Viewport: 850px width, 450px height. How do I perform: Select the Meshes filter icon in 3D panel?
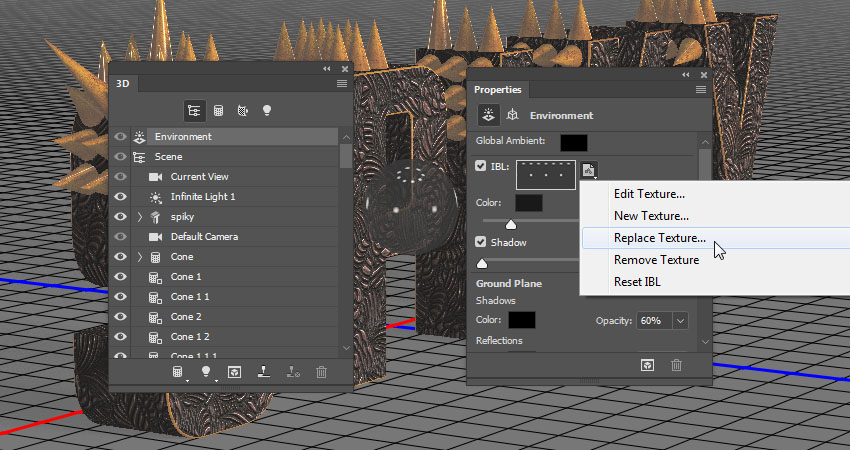point(218,111)
